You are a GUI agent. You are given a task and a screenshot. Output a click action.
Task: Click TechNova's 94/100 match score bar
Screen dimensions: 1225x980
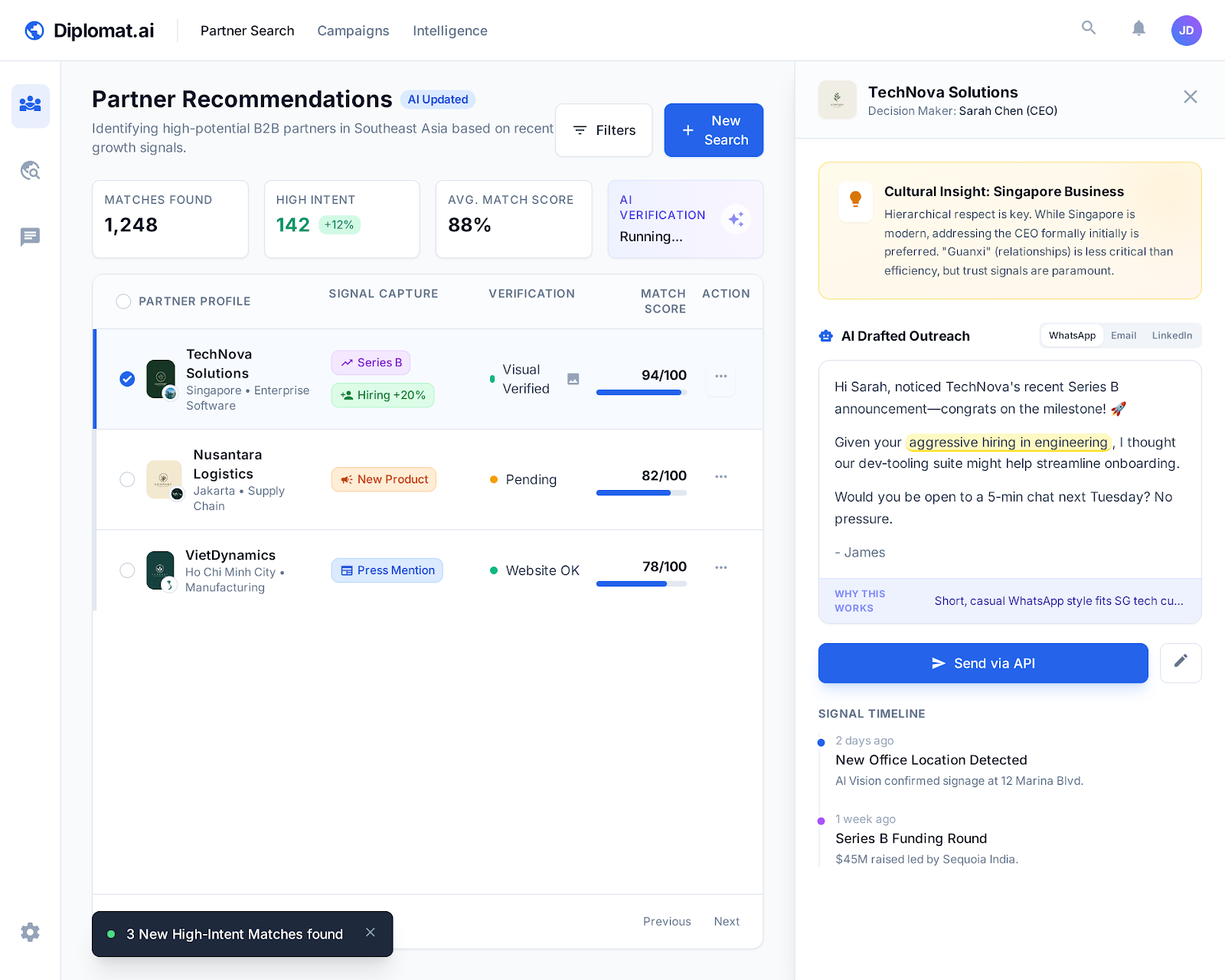click(640, 392)
